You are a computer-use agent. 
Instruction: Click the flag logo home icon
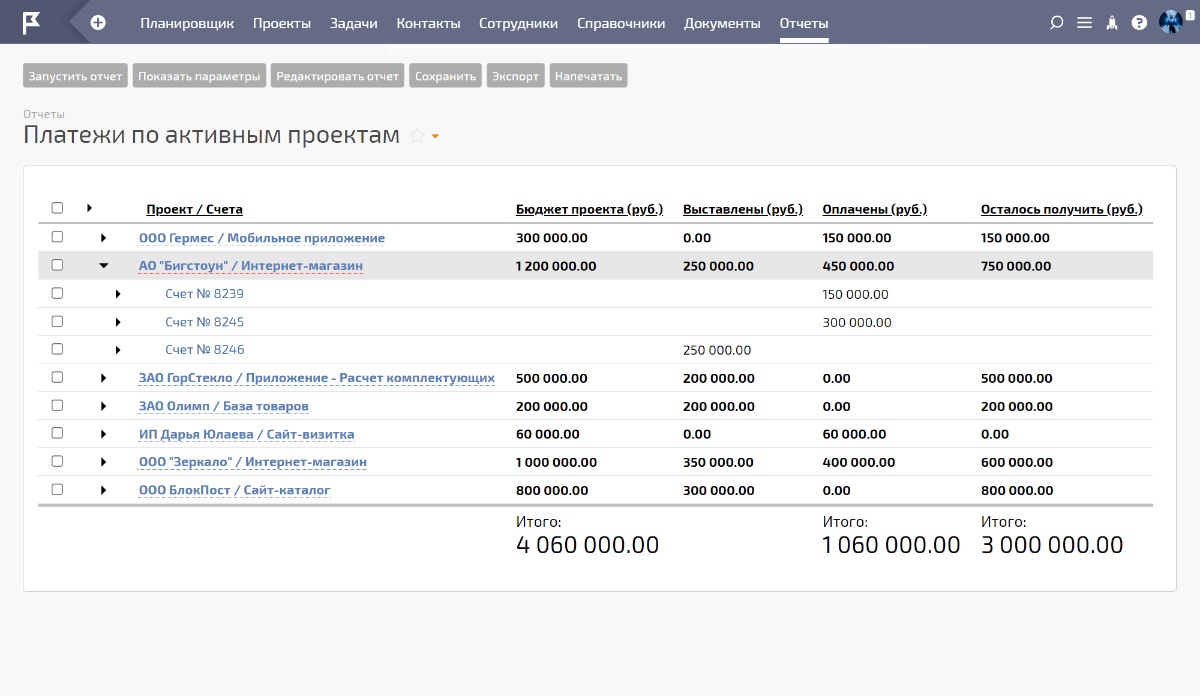click(32, 22)
